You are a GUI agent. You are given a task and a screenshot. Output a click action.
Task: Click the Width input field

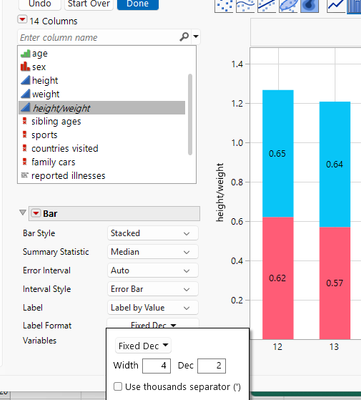pos(156,366)
